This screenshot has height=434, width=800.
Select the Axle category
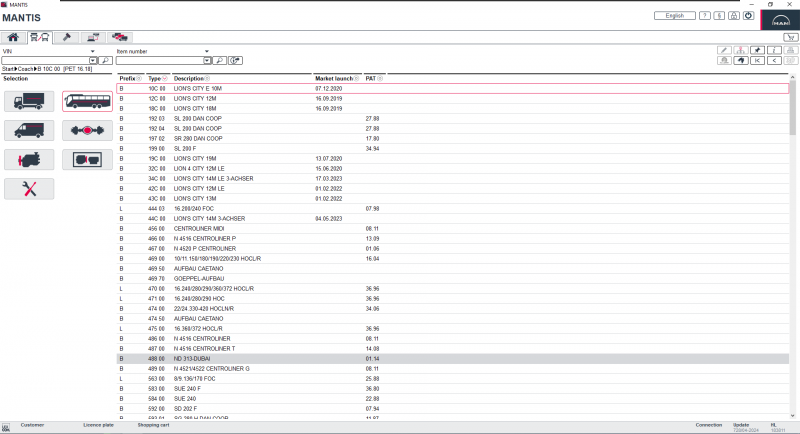point(87,131)
